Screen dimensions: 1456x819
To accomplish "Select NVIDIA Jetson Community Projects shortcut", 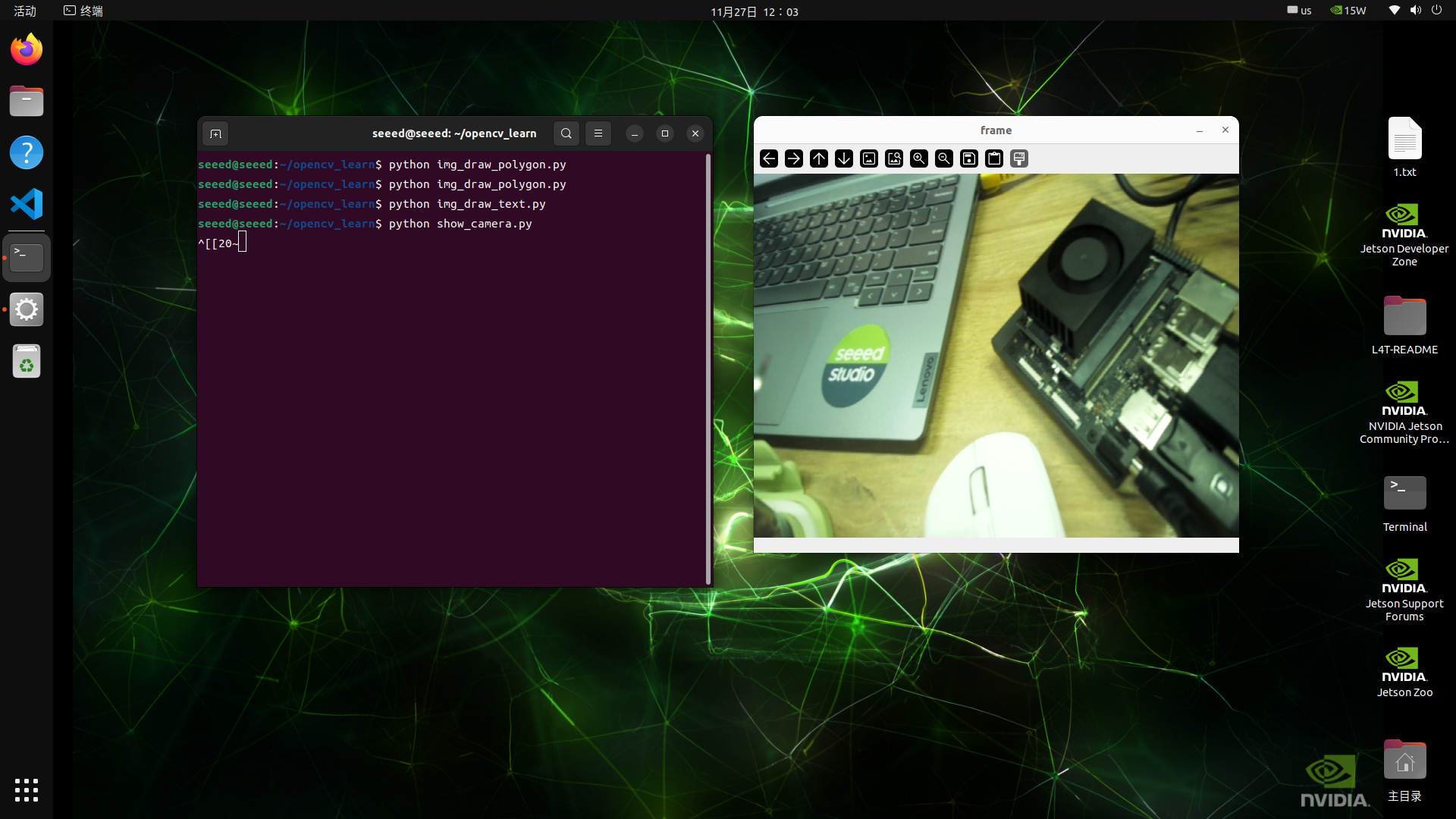I will tap(1404, 413).
